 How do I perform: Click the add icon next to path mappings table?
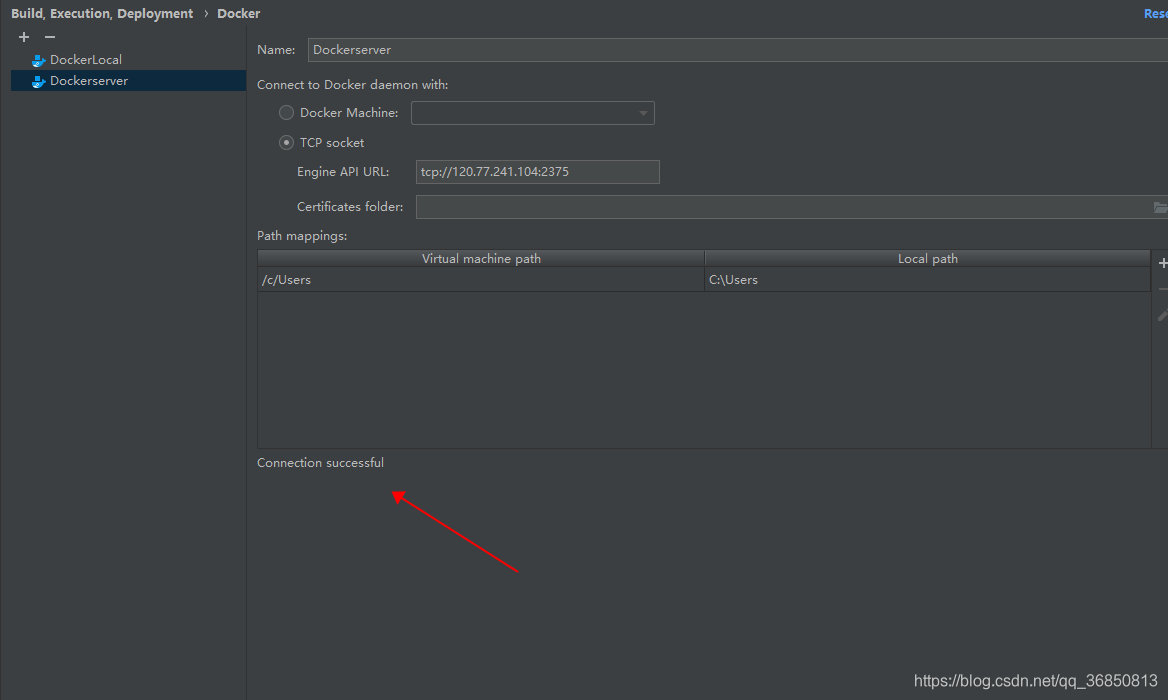pyautogui.click(x=1161, y=263)
